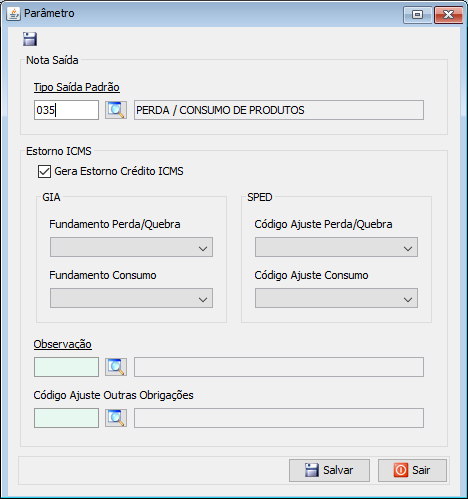This screenshot has height=499, width=468.
Task: Click the Observação description text field
Action: (279, 367)
